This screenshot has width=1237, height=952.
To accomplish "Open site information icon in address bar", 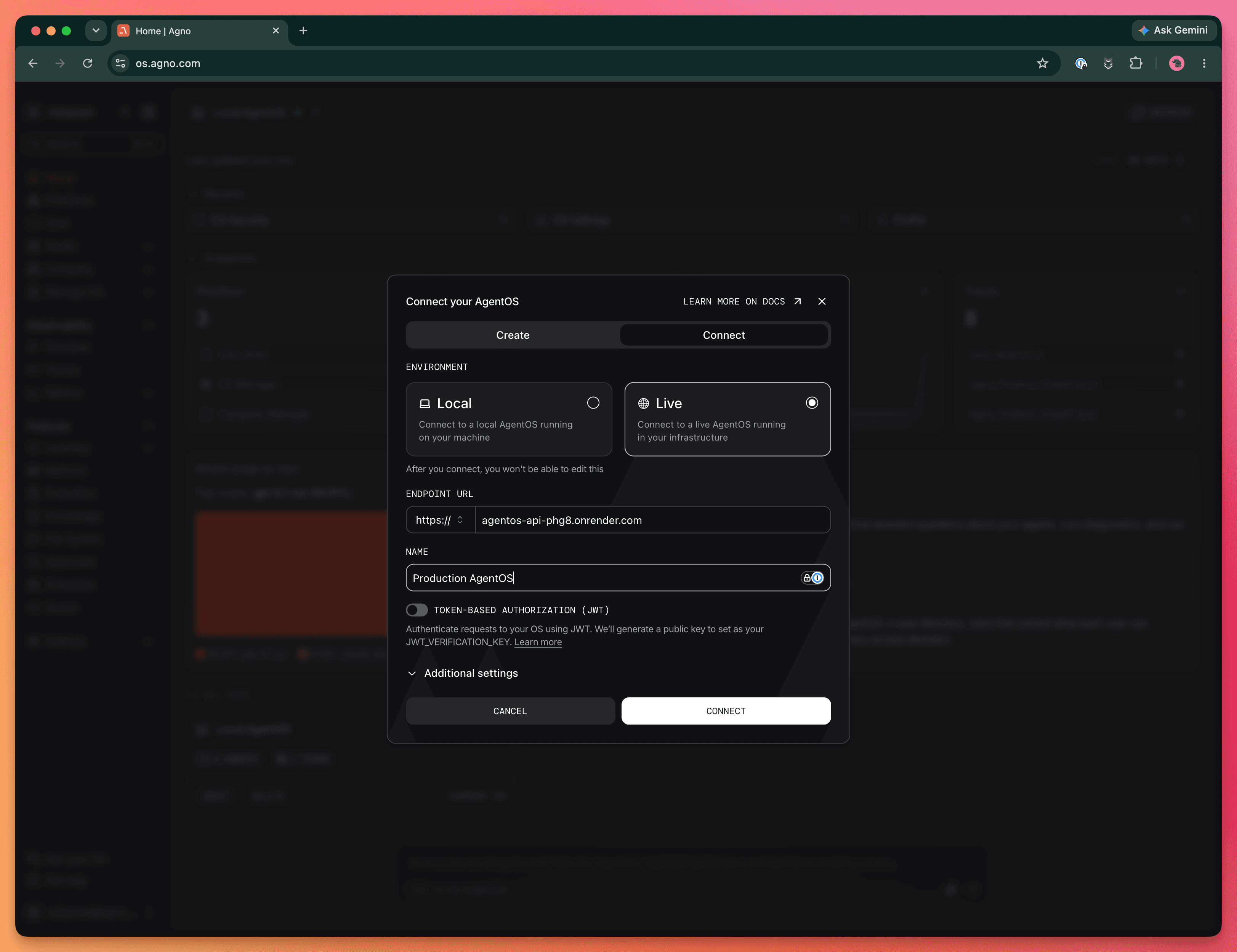I will pos(120,63).
